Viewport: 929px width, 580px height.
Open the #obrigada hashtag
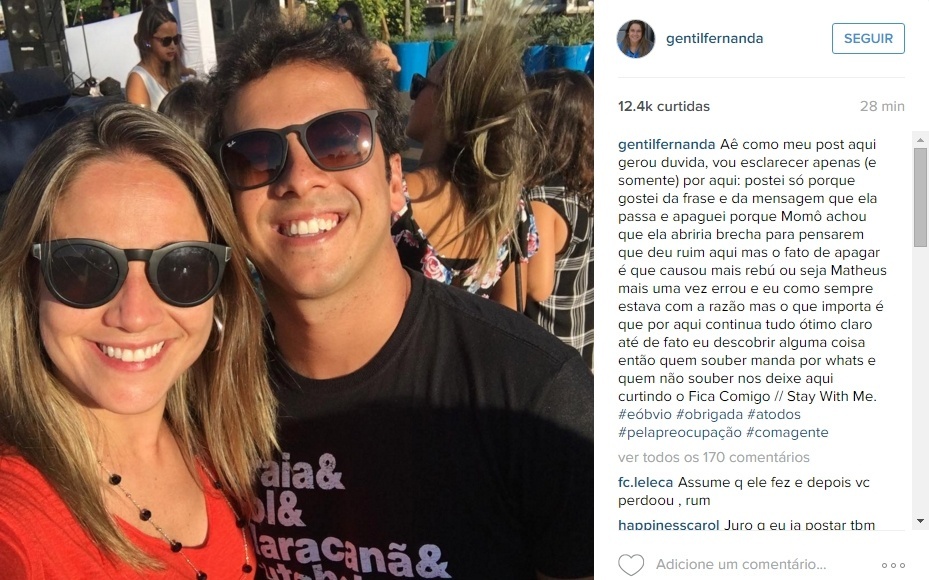709,414
